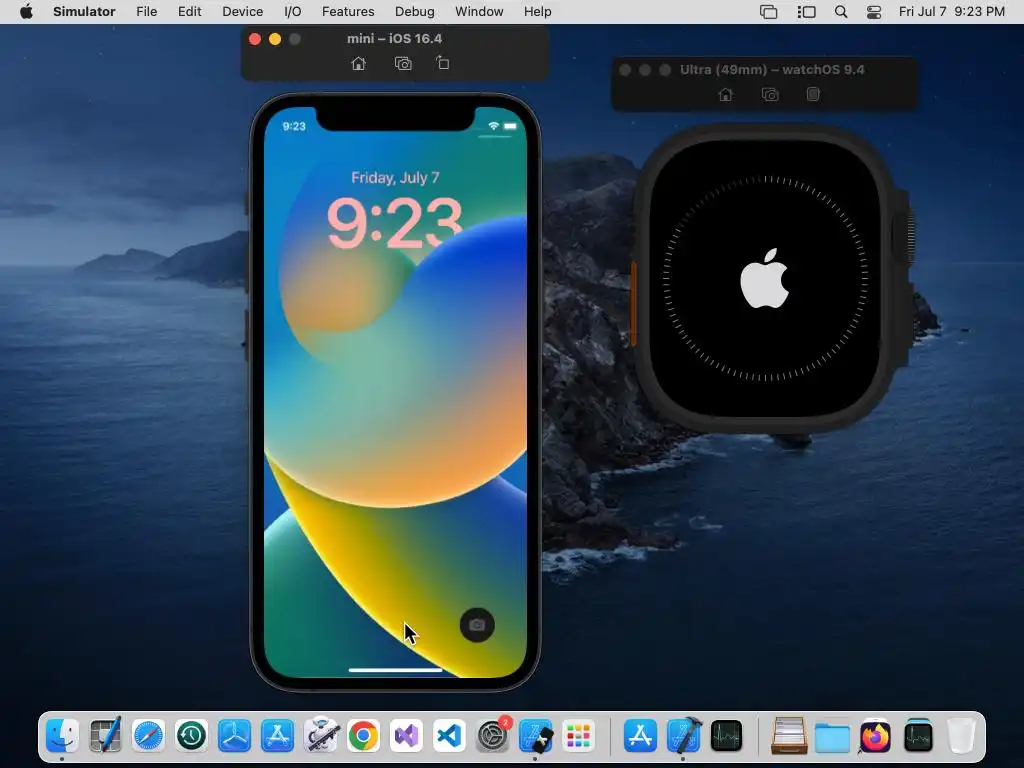Image resolution: width=1024 pixels, height=768 pixels.
Task: Click 'mini – iOS 16.4' window title
Action: [394, 39]
